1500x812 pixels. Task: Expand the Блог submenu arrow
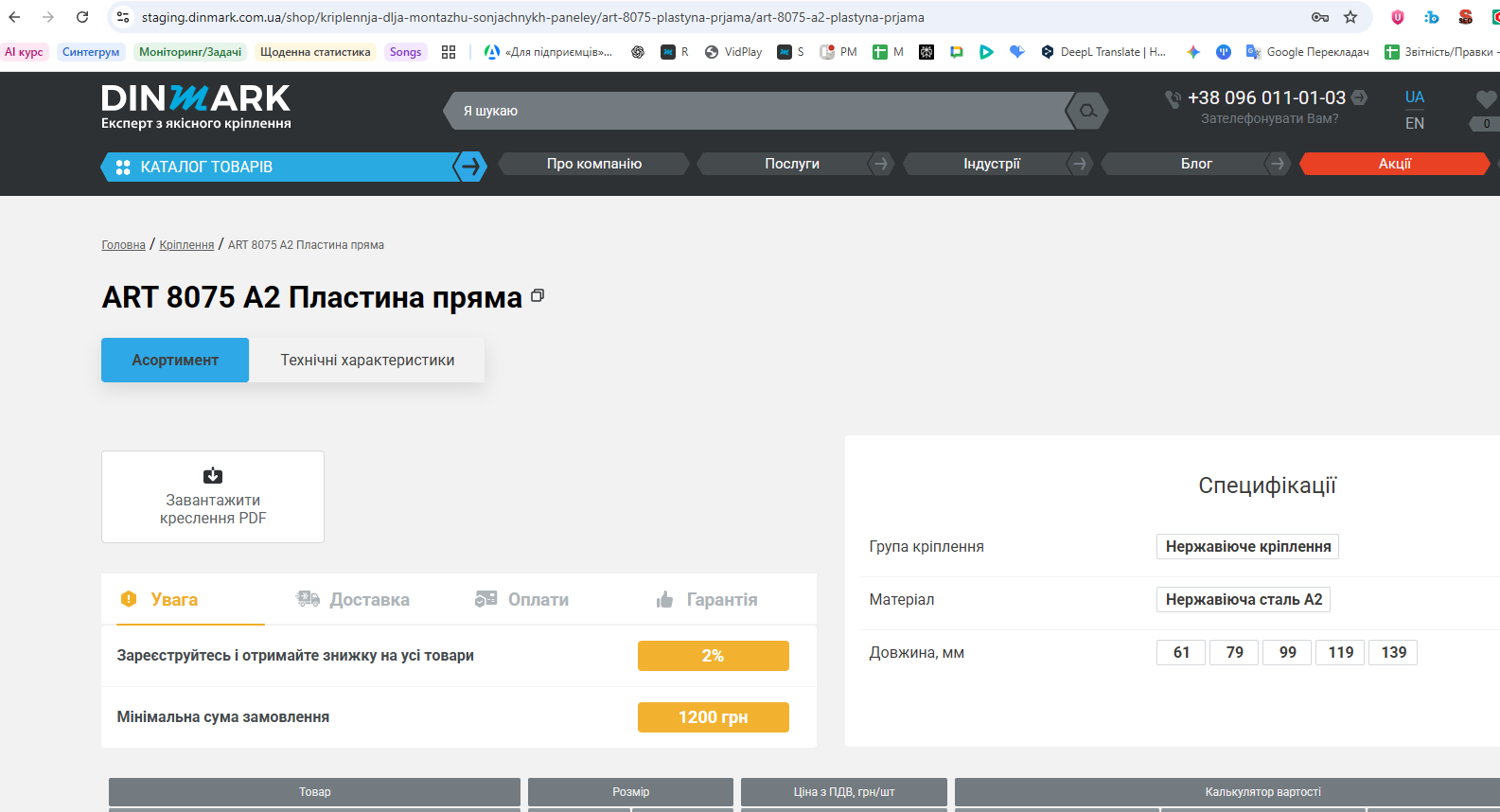1278,164
